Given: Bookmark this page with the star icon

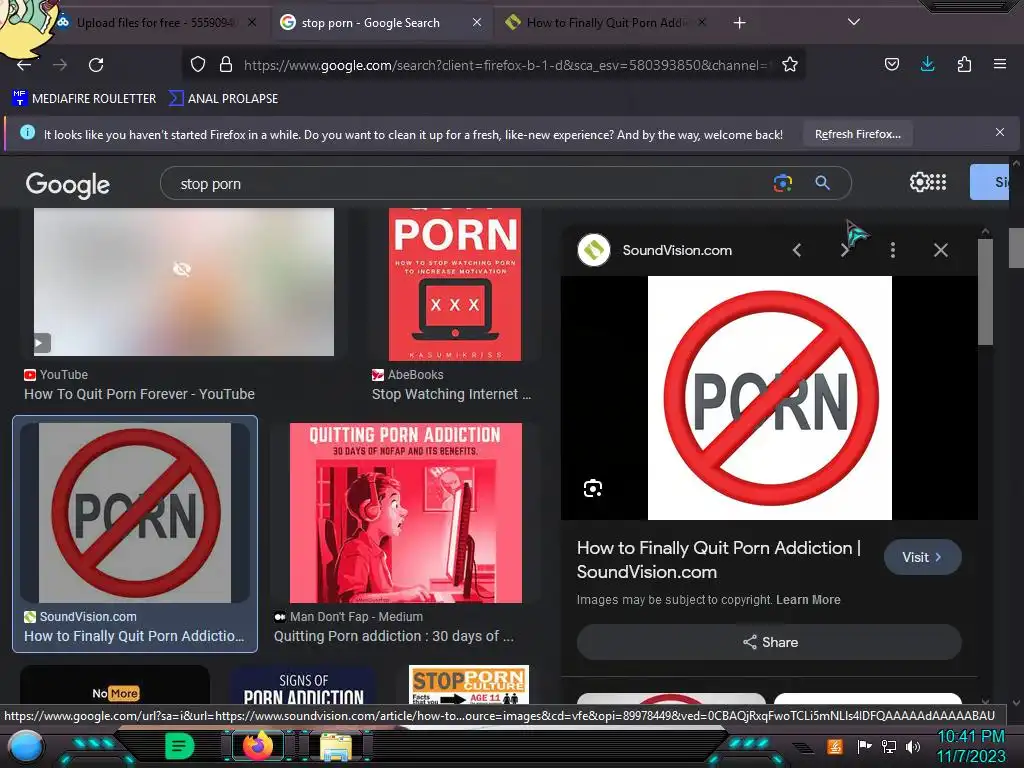Looking at the screenshot, I should [x=790, y=65].
